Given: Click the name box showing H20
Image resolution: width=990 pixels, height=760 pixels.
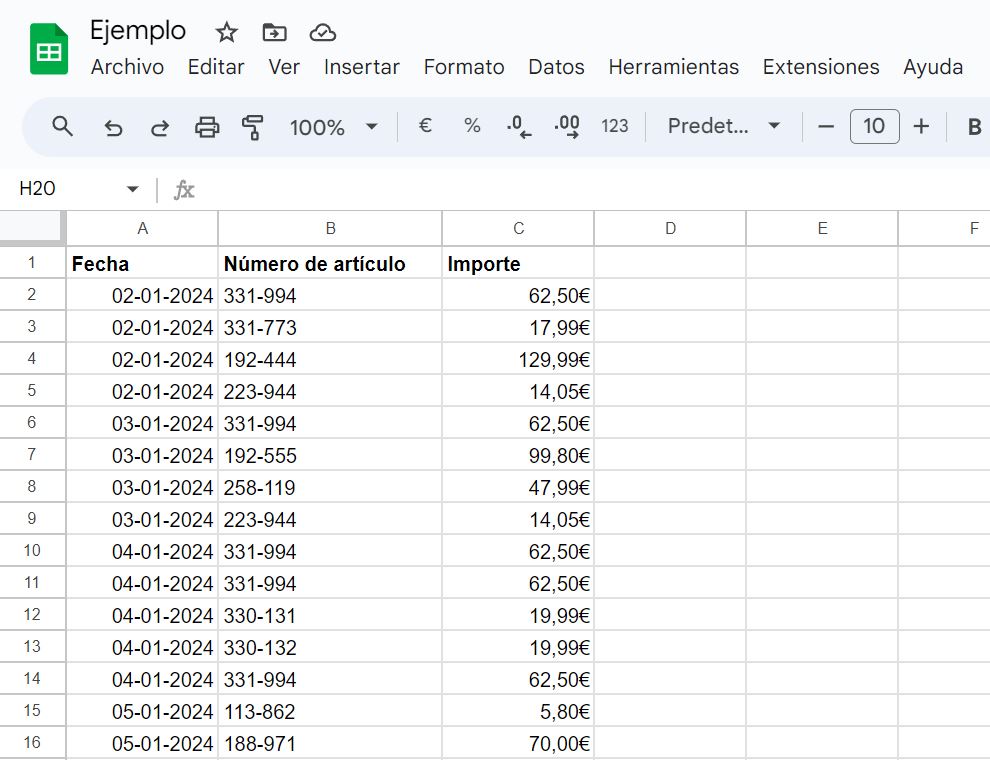Looking at the screenshot, I should click(x=37, y=189).
